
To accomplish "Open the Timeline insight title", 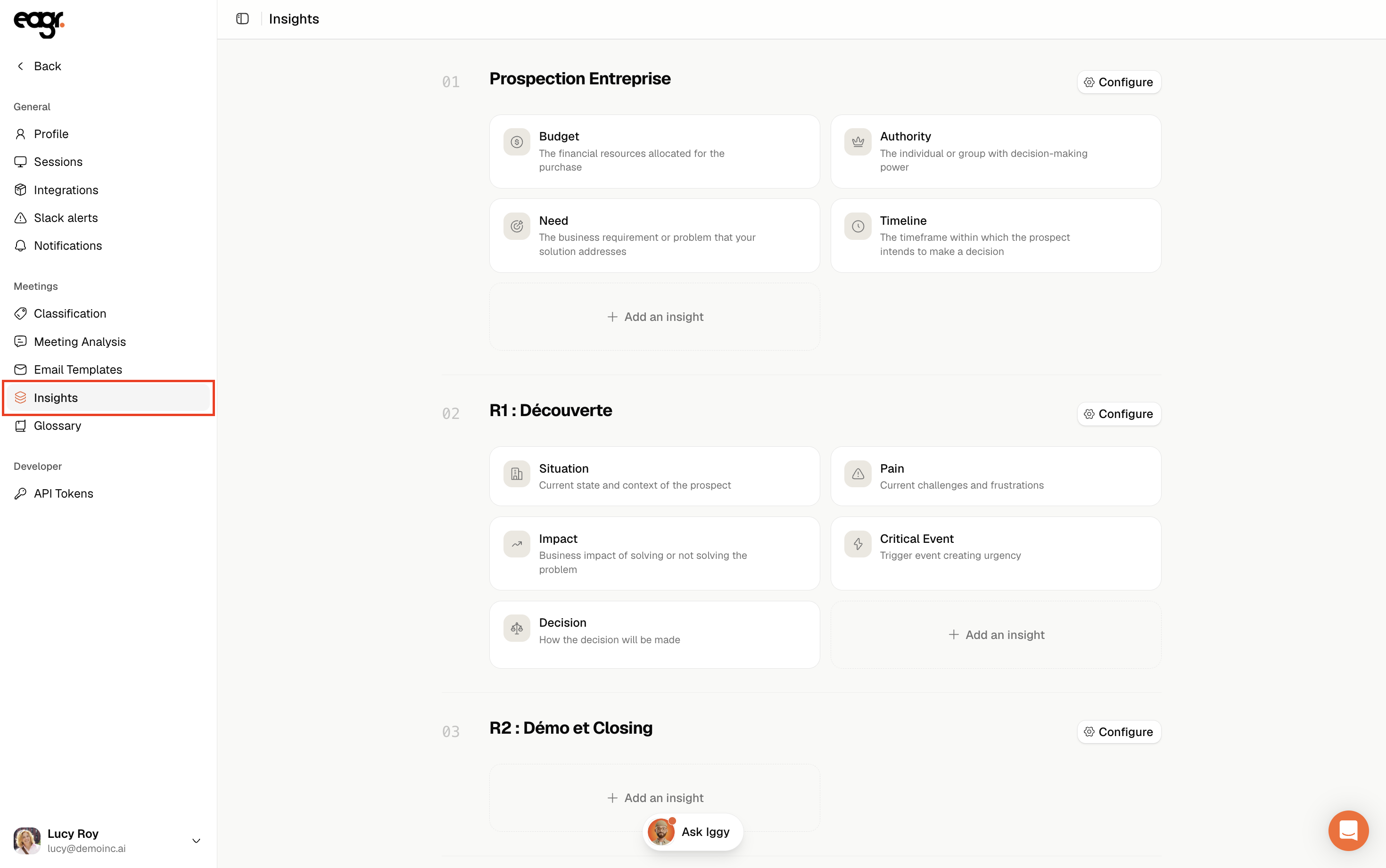I will click(903, 221).
